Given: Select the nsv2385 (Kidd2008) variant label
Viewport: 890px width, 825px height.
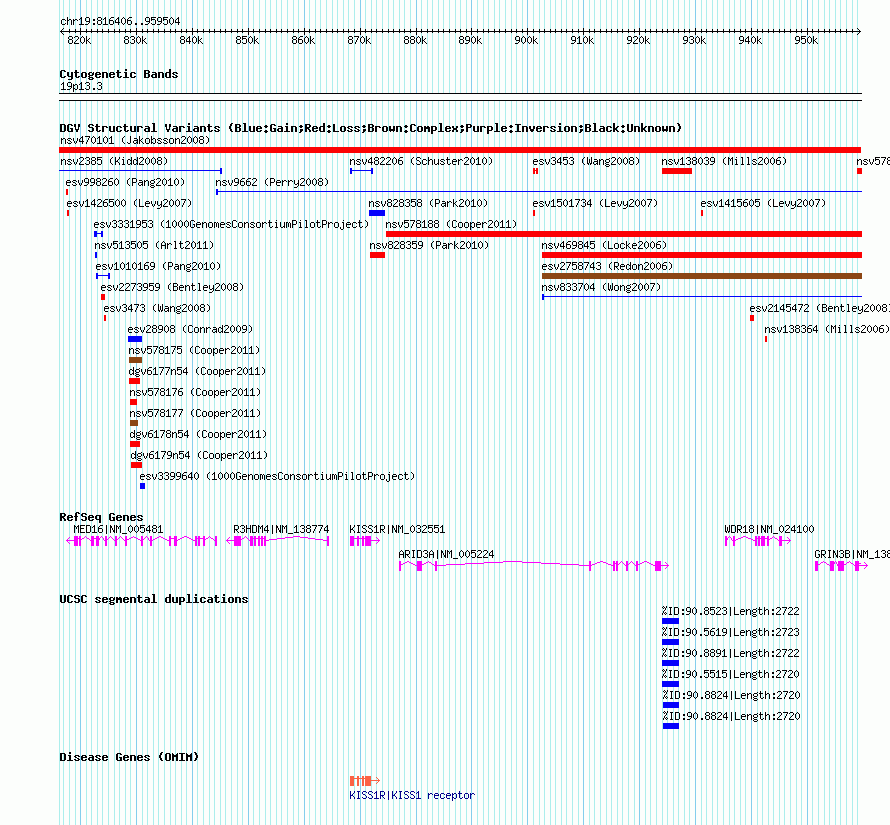Looking at the screenshot, I should 114,161.
